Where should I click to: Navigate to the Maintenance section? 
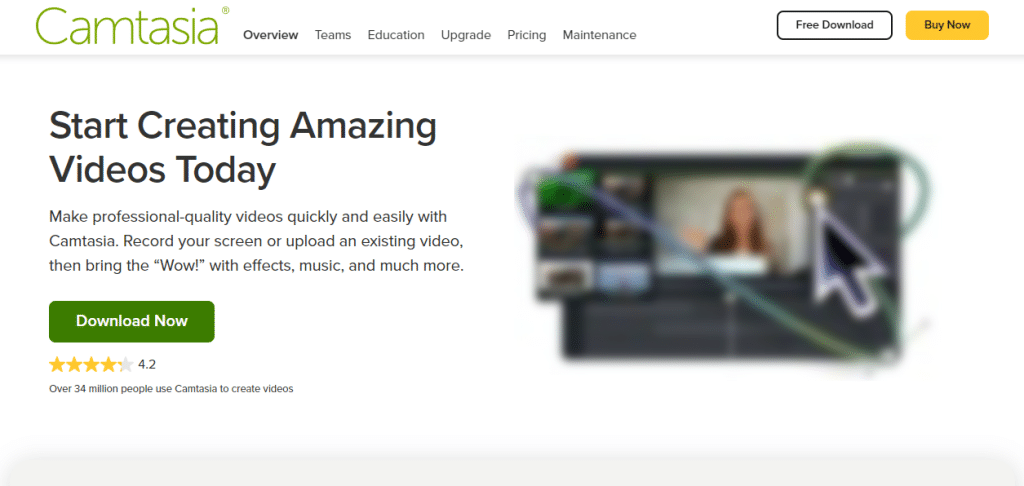tap(599, 35)
